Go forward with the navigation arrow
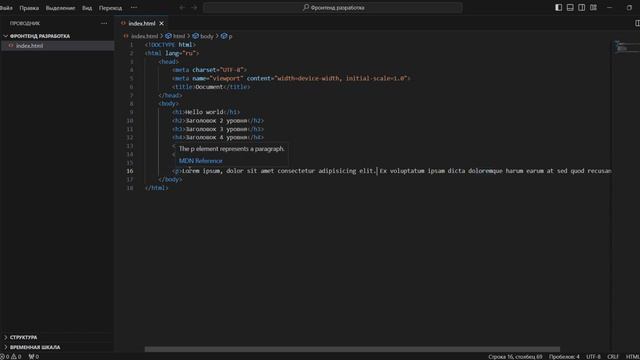The image size is (640, 360). tap(194, 7)
